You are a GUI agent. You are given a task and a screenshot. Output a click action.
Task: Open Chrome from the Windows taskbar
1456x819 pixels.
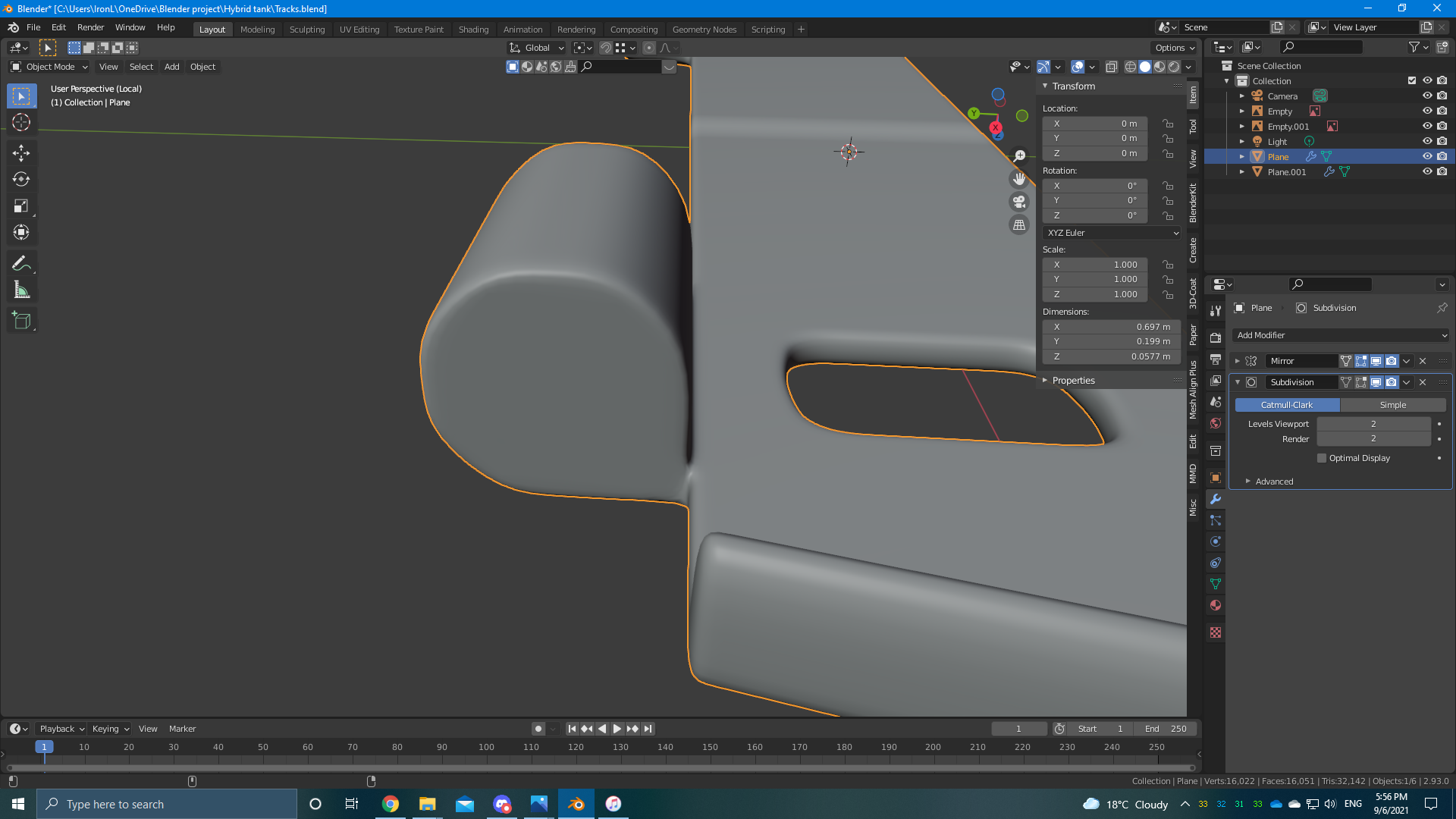coord(391,804)
